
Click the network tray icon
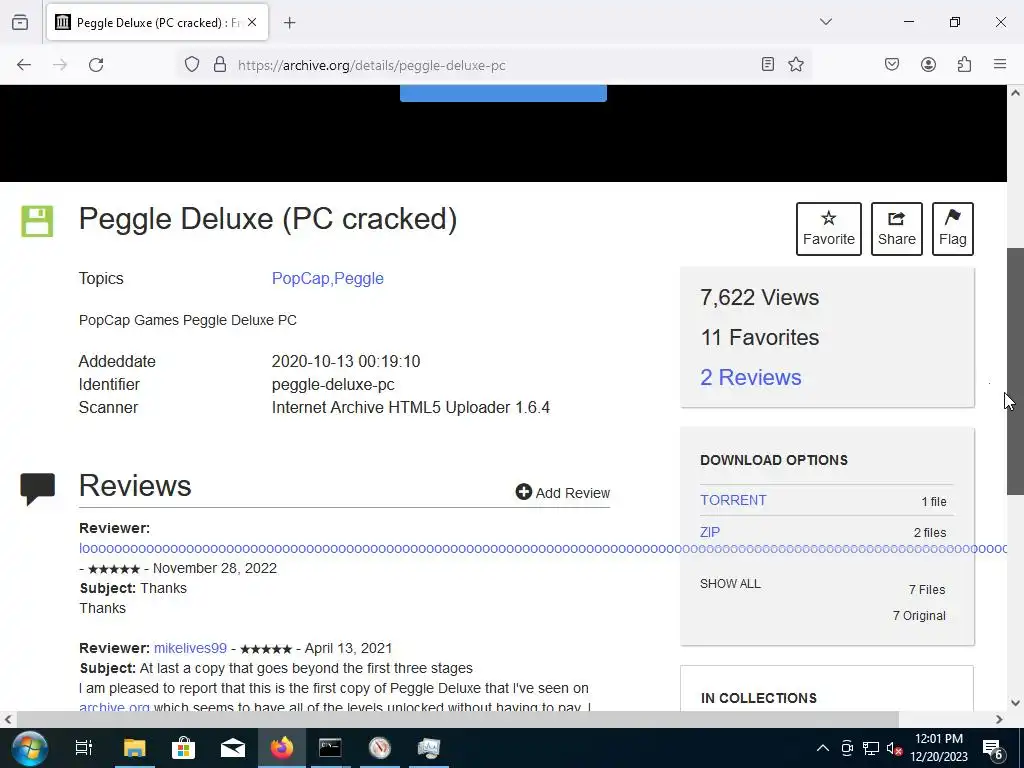871,748
